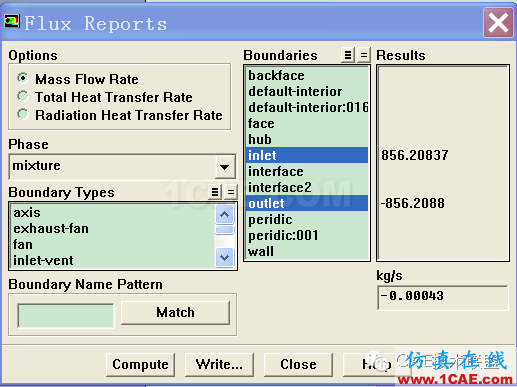Image resolution: width=517 pixels, height=387 pixels.
Task: Click result value 856.20837
Action: pyautogui.click(x=415, y=155)
